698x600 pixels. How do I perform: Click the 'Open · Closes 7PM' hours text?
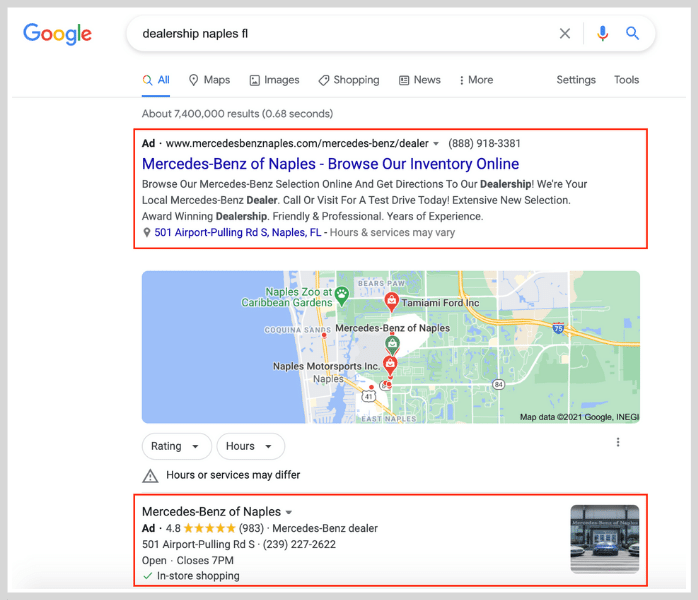[188, 560]
